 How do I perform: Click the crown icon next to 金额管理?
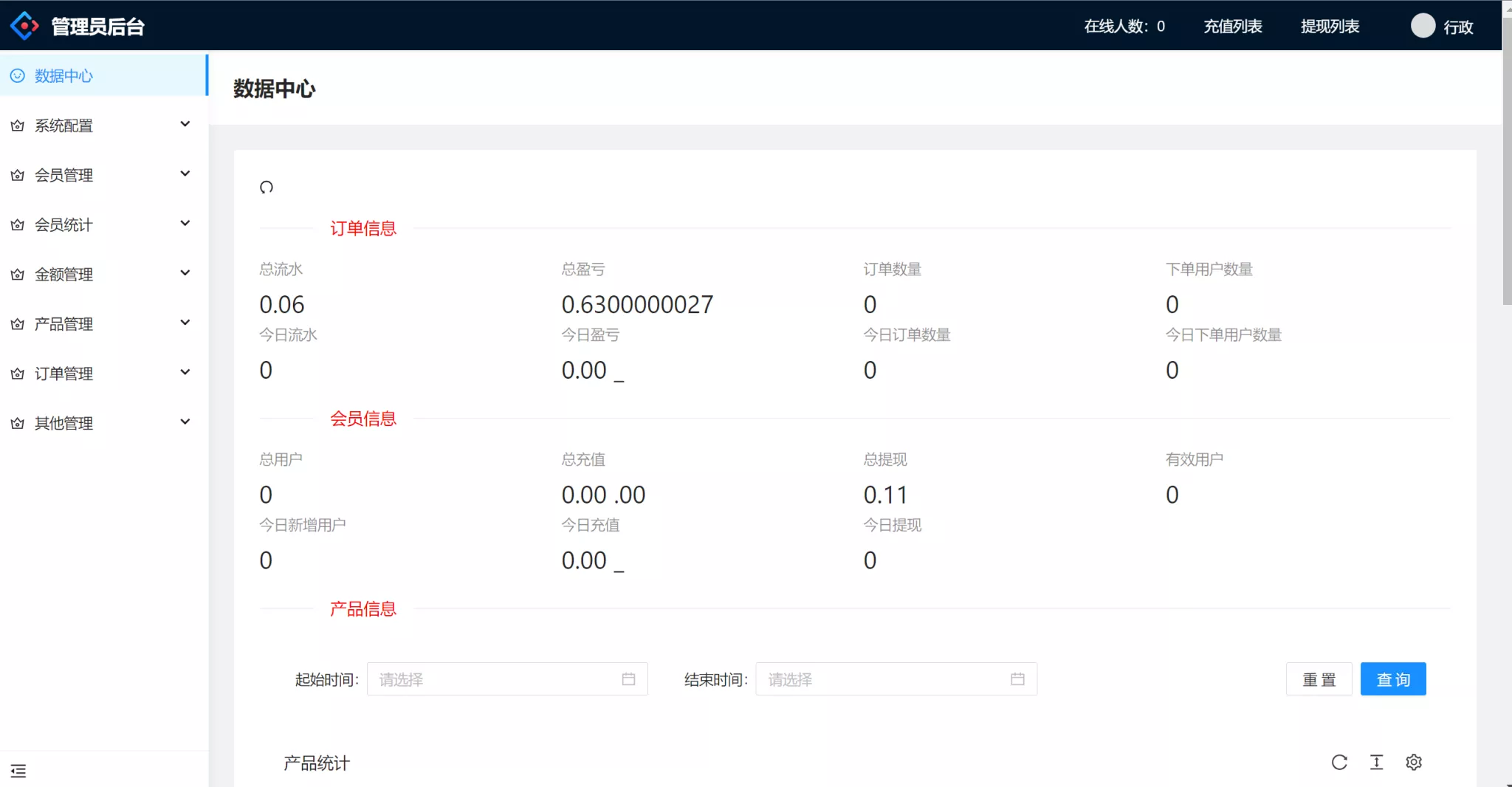(x=18, y=275)
